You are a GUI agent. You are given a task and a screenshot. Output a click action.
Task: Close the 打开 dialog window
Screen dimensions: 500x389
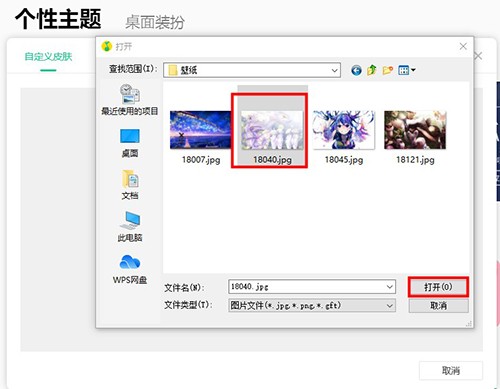tap(463, 46)
